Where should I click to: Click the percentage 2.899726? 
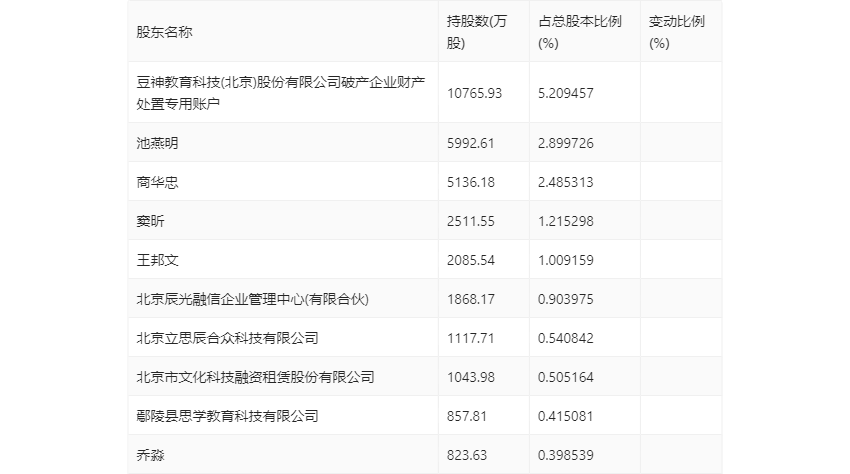coord(565,143)
